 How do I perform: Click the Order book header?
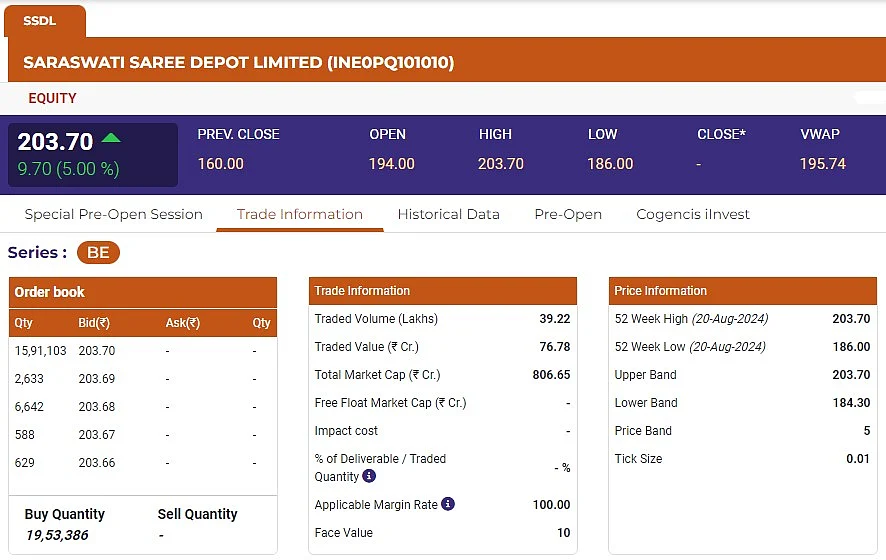(x=143, y=292)
